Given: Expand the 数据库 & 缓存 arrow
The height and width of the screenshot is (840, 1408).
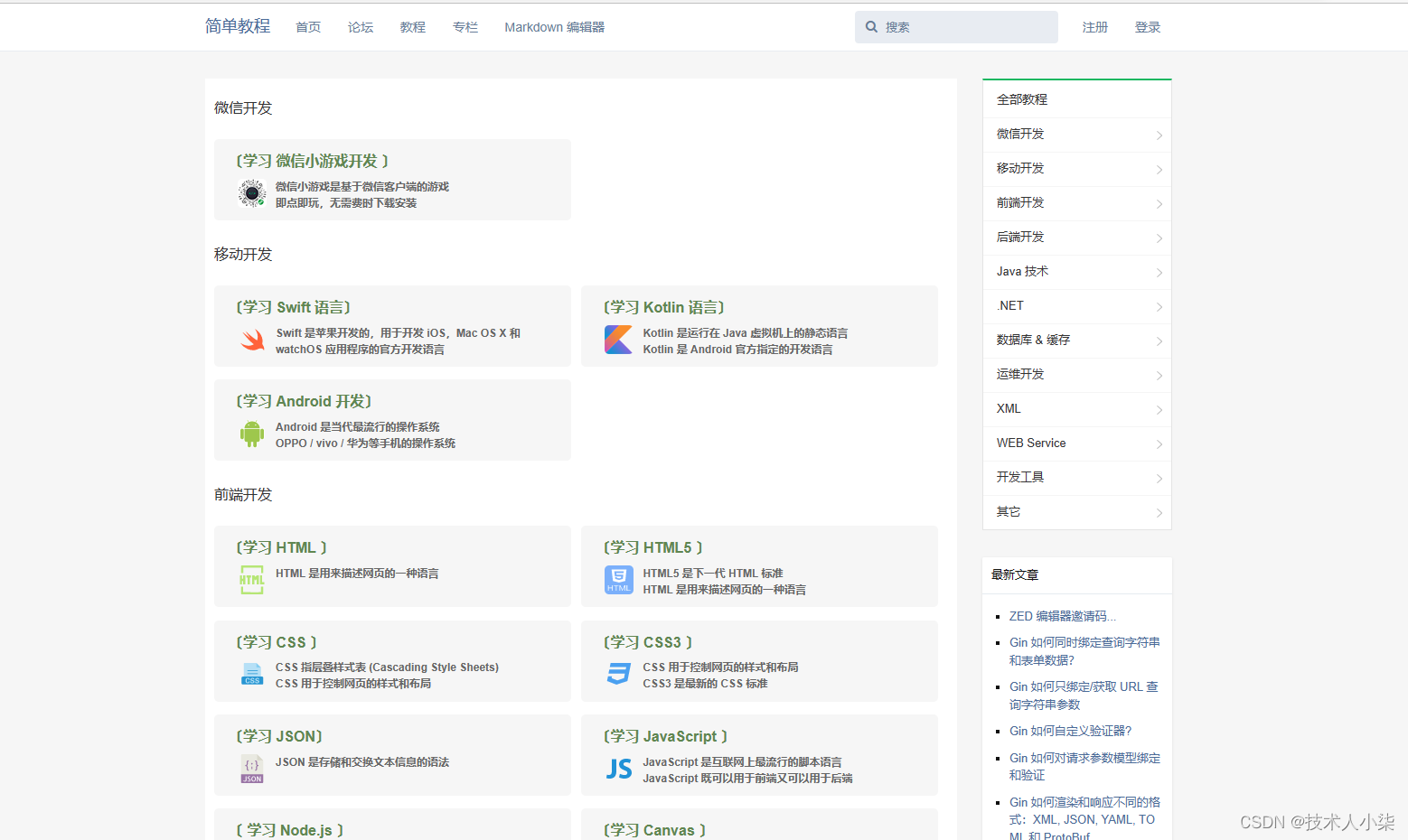Looking at the screenshot, I should point(1159,341).
